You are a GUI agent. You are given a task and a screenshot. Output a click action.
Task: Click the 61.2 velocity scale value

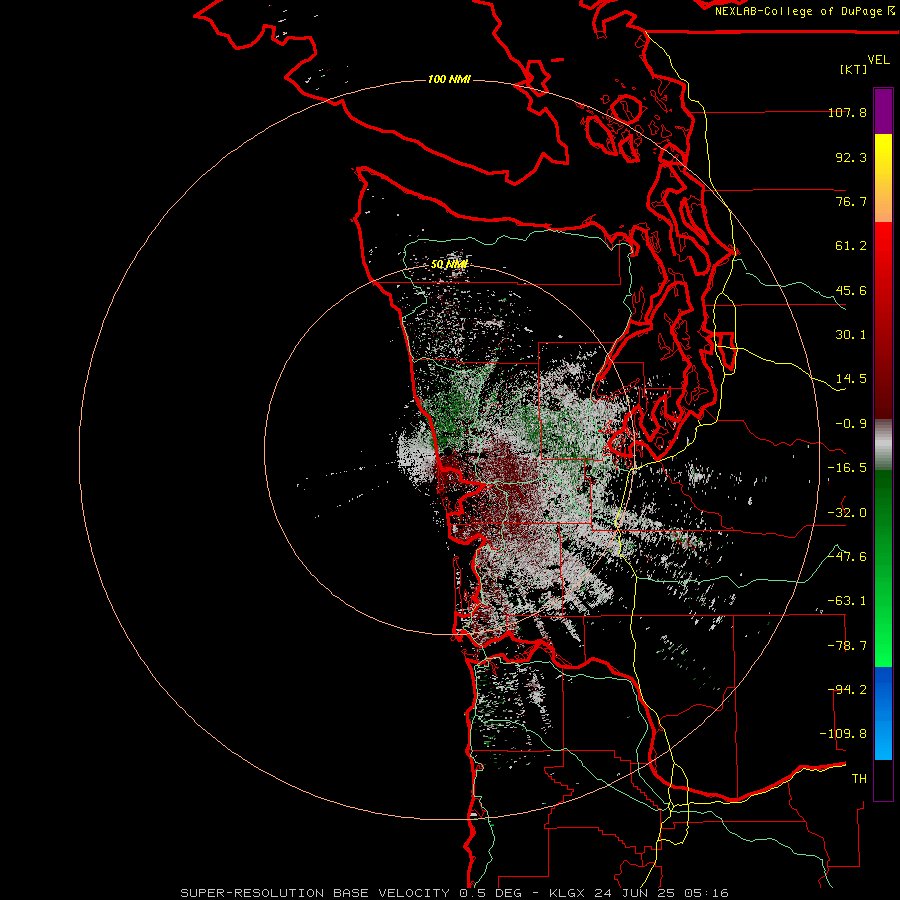tap(851, 246)
